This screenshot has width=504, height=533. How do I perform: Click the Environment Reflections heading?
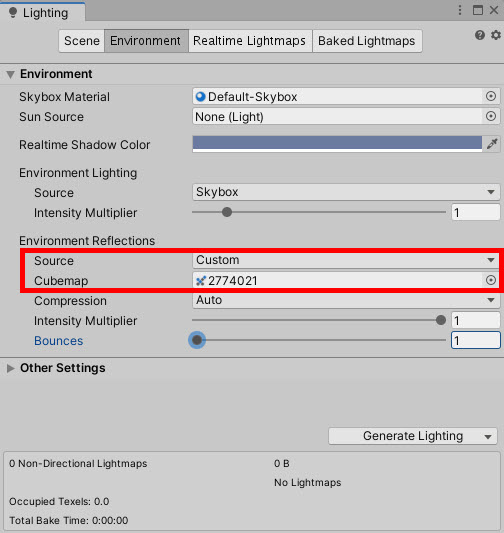tap(87, 241)
